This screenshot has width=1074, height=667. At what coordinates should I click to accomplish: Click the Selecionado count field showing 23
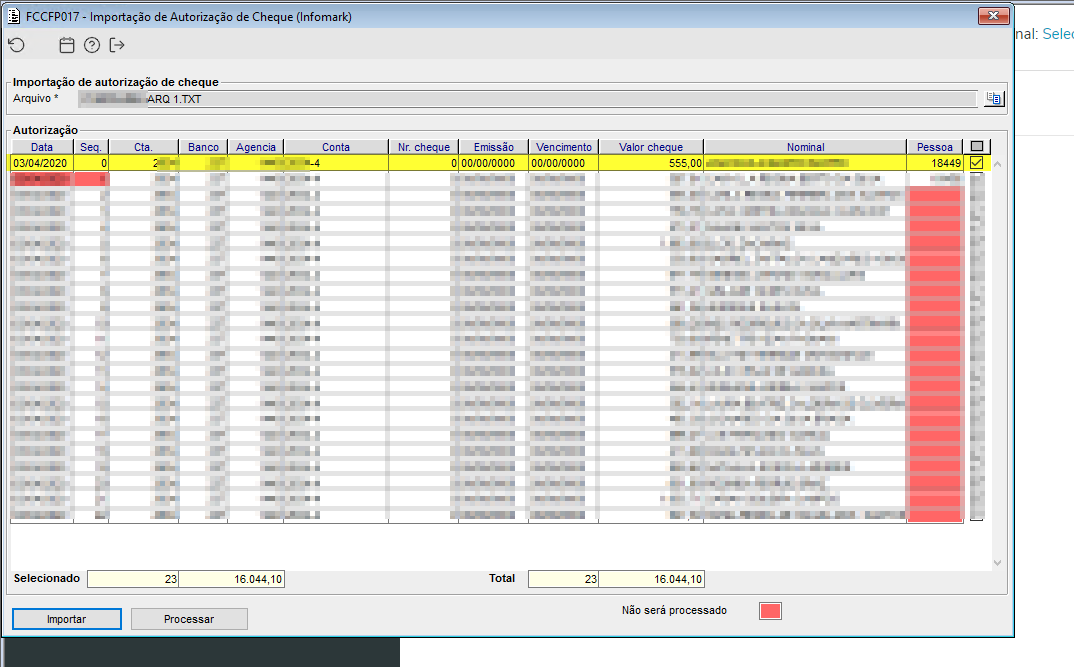pos(133,579)
